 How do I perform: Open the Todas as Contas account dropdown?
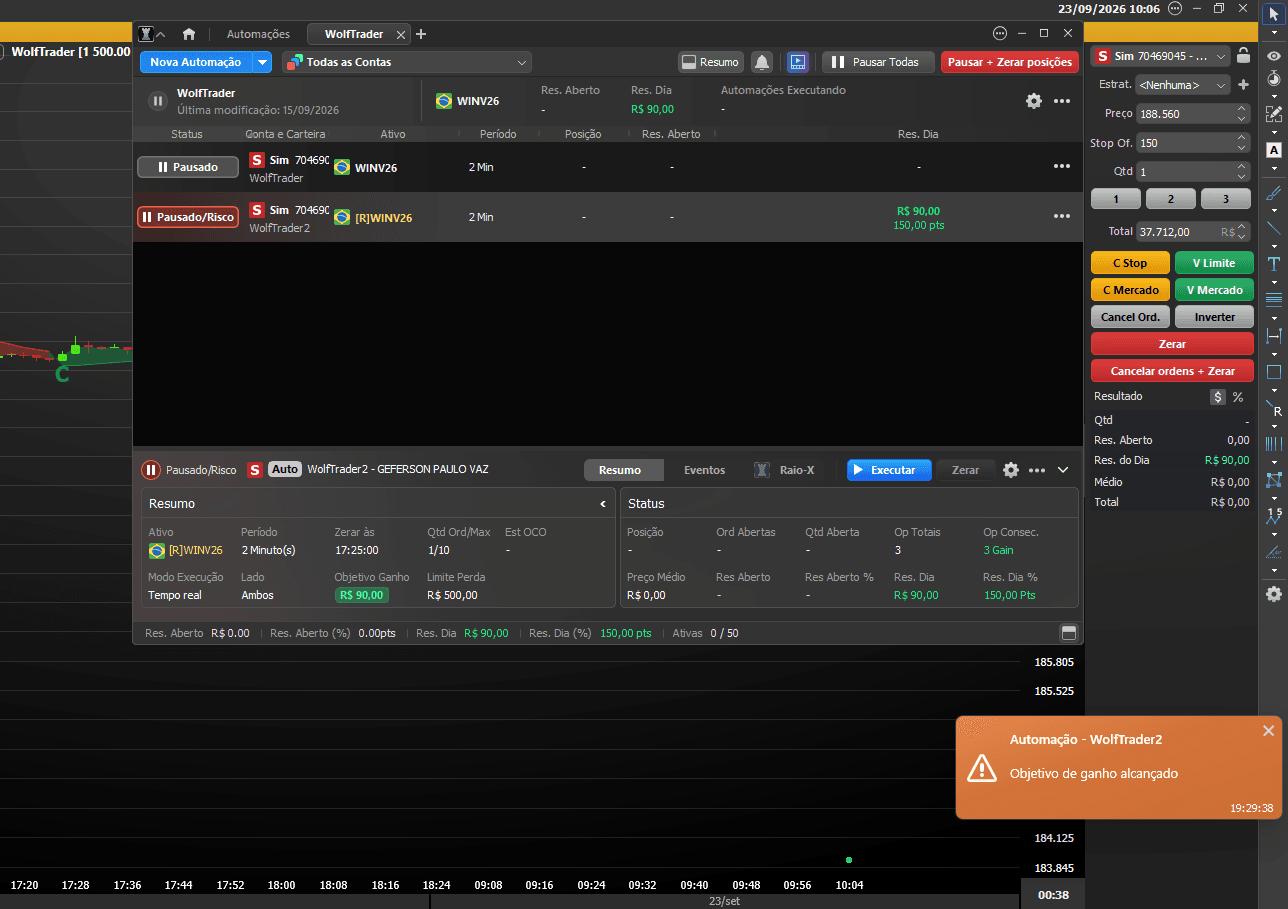coord(406,62)
